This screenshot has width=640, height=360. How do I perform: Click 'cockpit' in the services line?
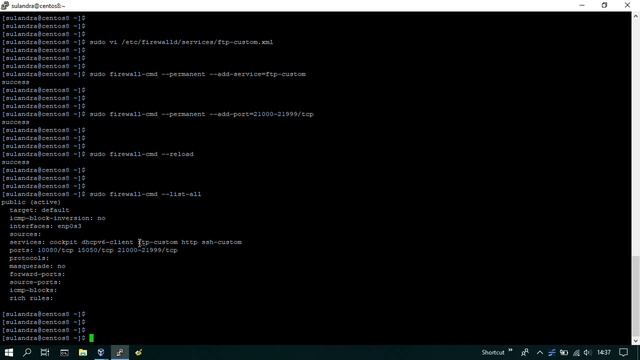click(63, 242)
